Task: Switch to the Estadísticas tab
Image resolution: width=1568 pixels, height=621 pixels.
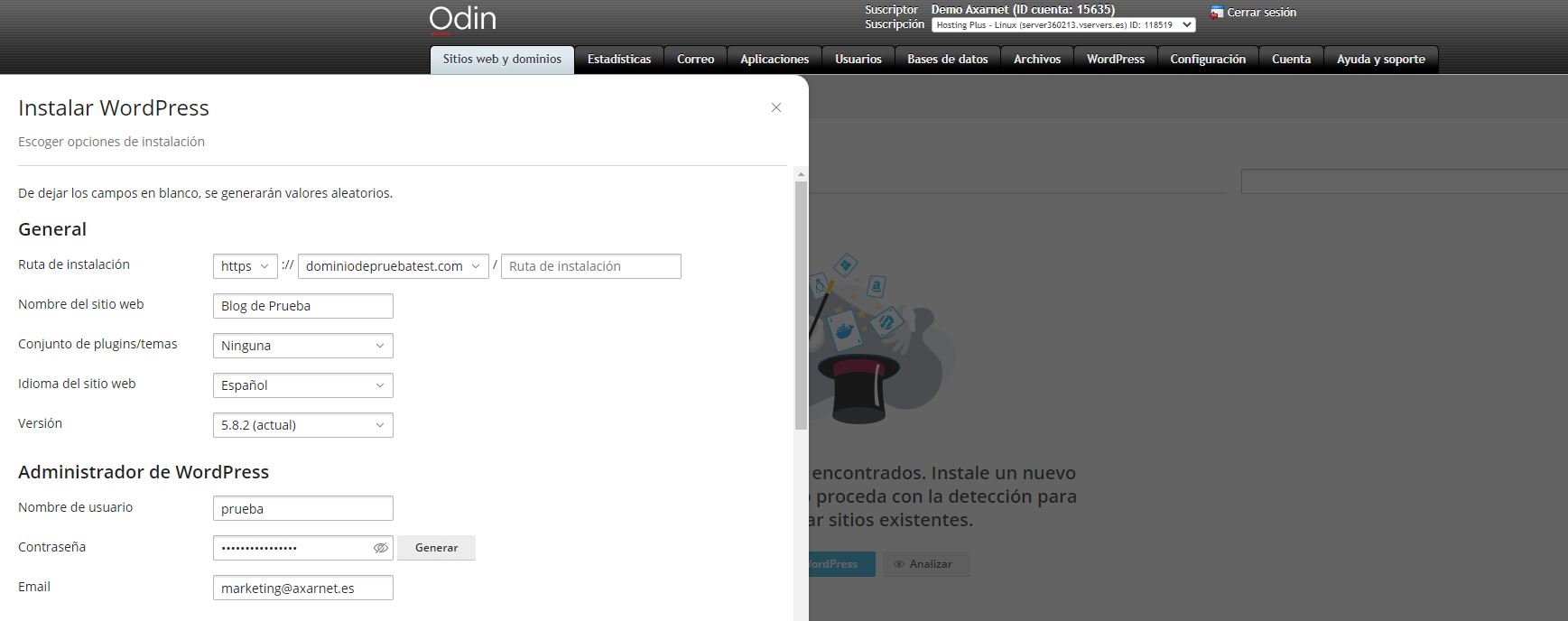Action: coord(618,60)
